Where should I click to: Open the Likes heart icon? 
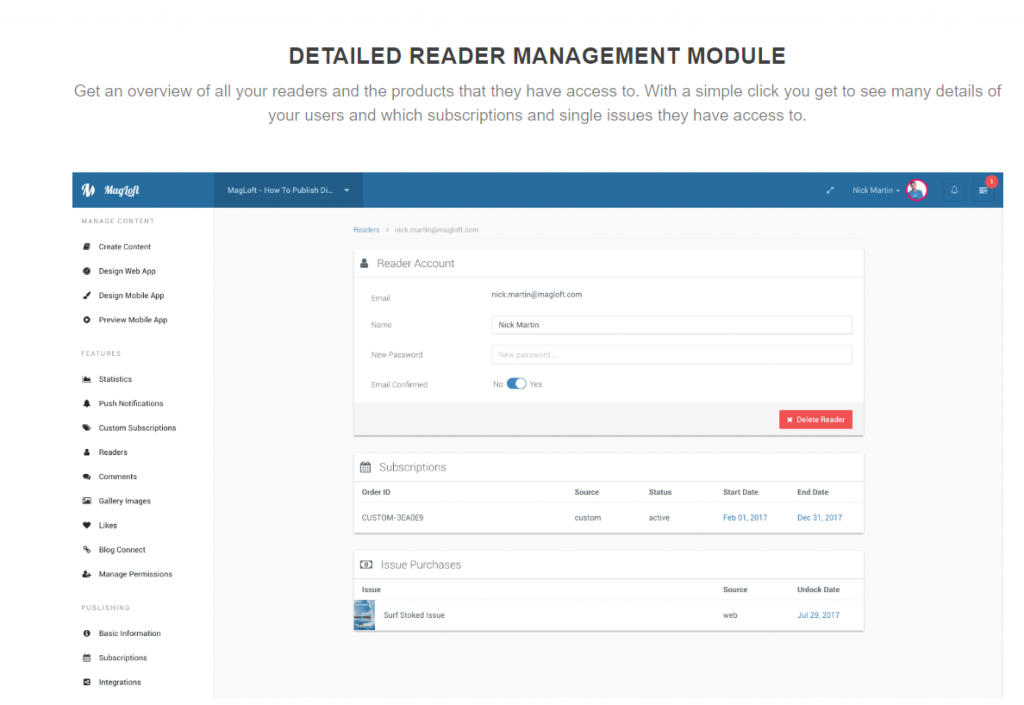pos(85,525)
